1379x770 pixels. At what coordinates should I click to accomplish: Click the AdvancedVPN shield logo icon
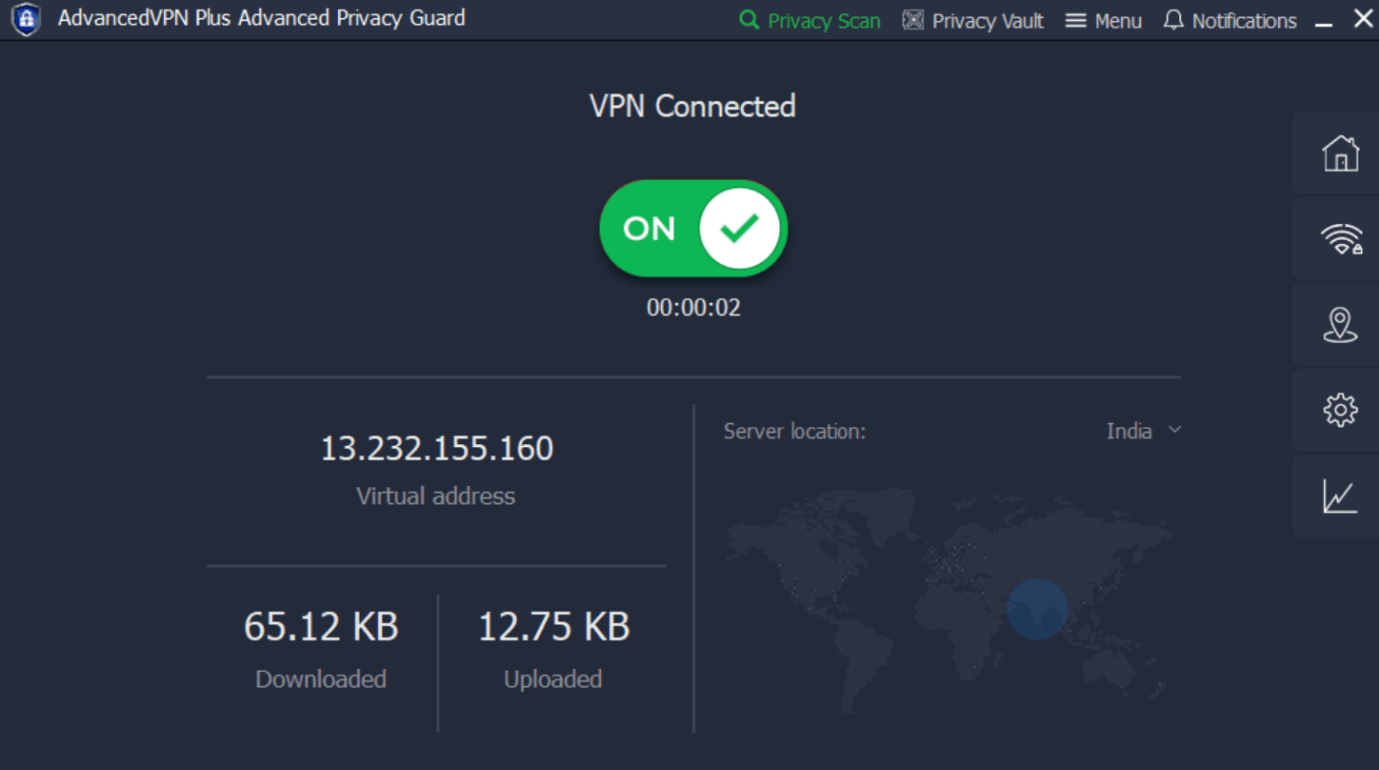pos(26,19)
